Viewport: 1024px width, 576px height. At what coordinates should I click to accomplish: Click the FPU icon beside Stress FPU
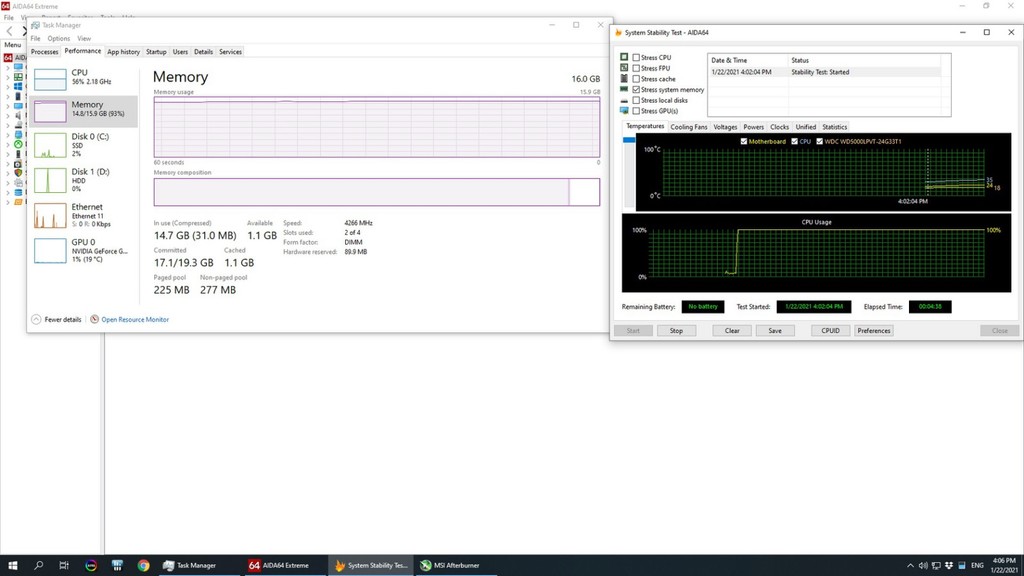point(624,67)
